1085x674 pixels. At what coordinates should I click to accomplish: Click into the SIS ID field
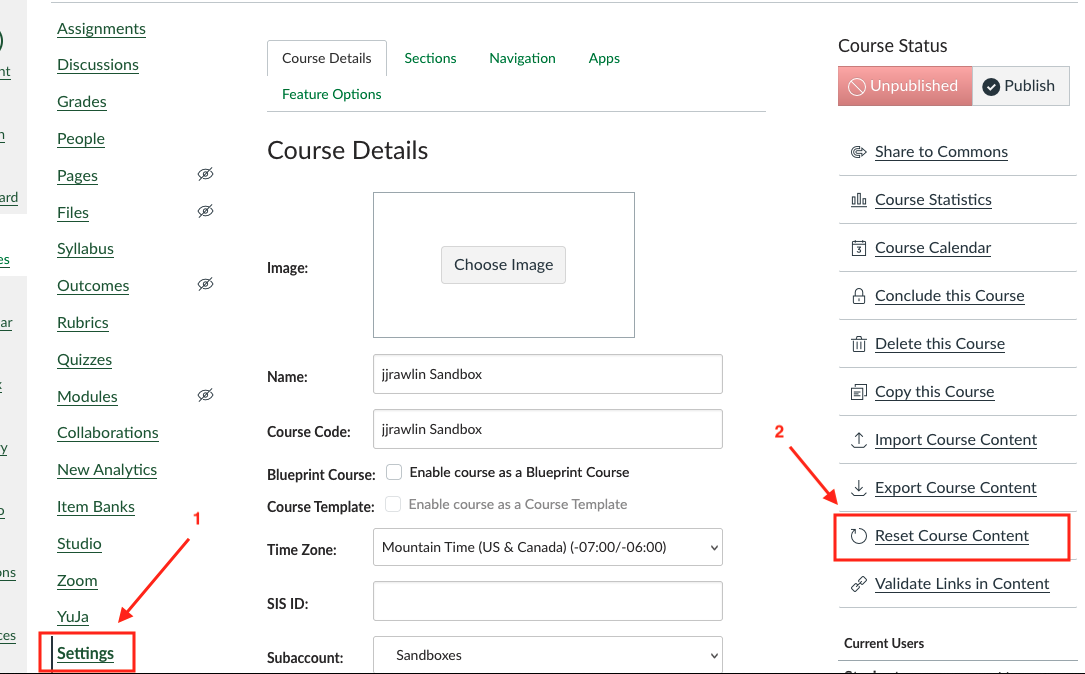(x=547, y=601)
